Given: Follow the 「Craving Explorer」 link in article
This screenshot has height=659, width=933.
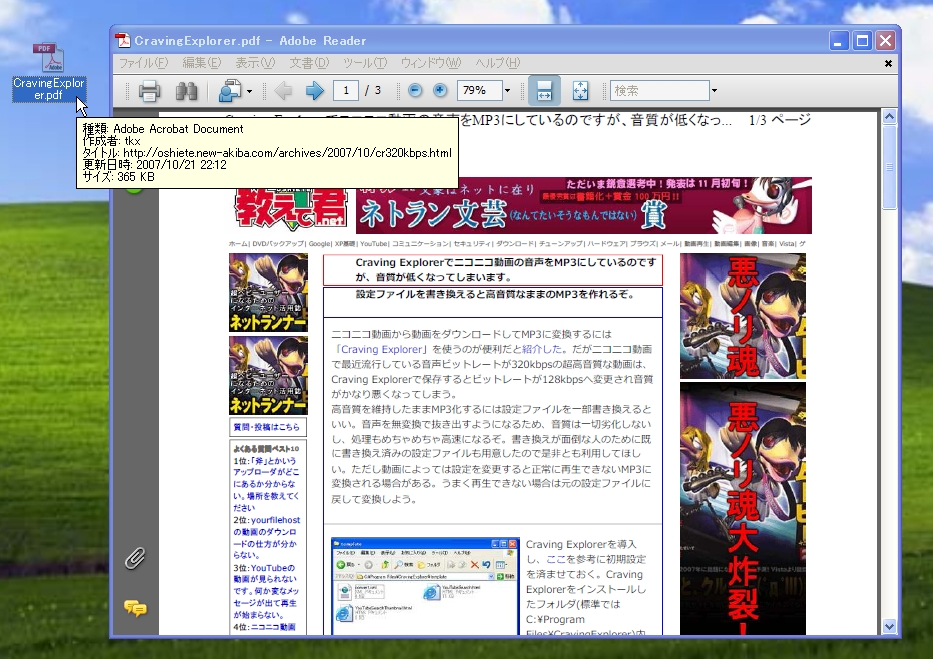Looking at the screenshot, I should [x=381, y=349].
